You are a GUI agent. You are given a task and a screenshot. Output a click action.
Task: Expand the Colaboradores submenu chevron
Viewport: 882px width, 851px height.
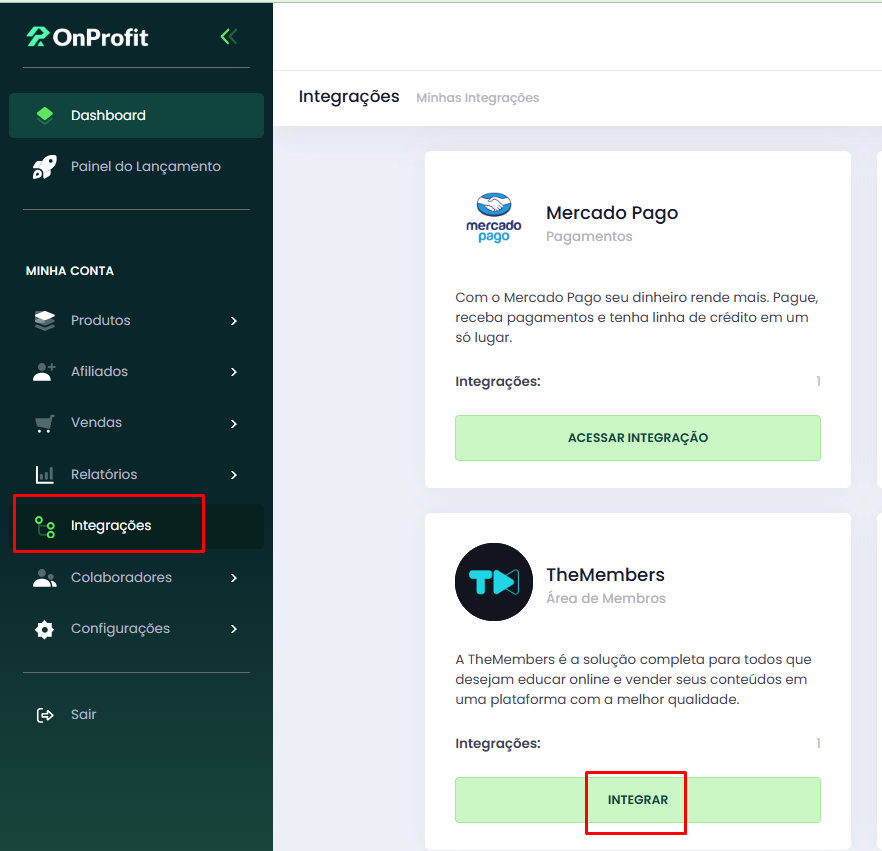tap(234, 578)
